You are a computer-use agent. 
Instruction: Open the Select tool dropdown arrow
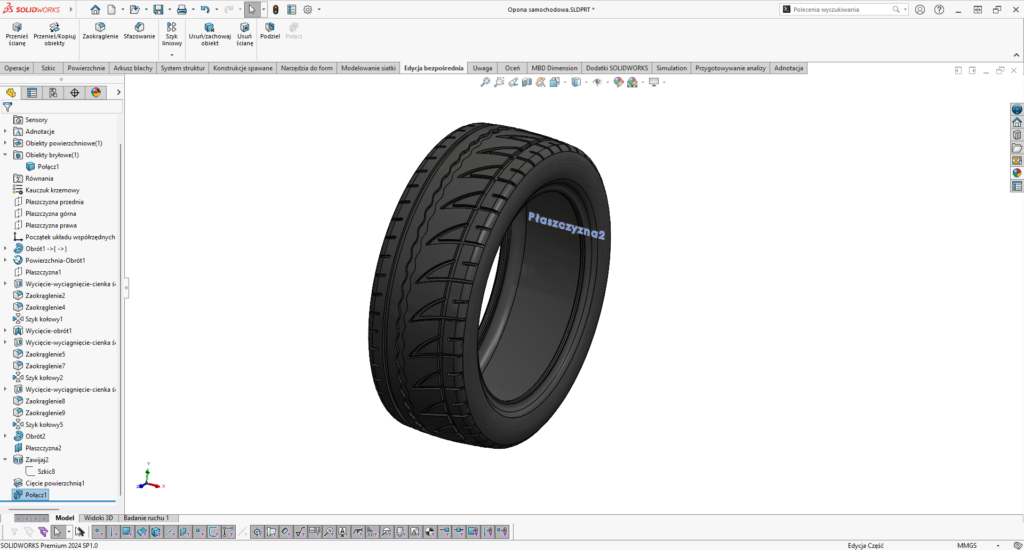(x=263, y=9)
